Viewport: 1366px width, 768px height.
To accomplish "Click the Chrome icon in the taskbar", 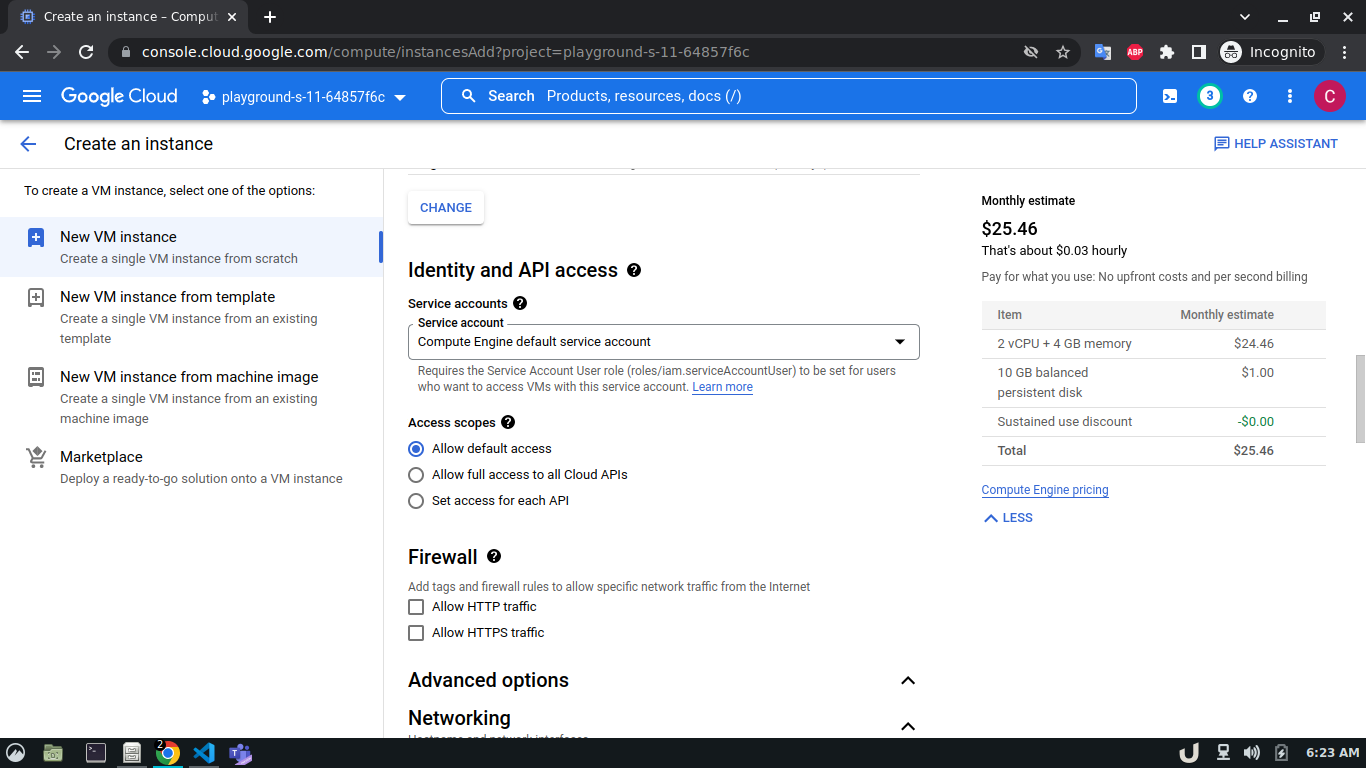I will point(168,753).
